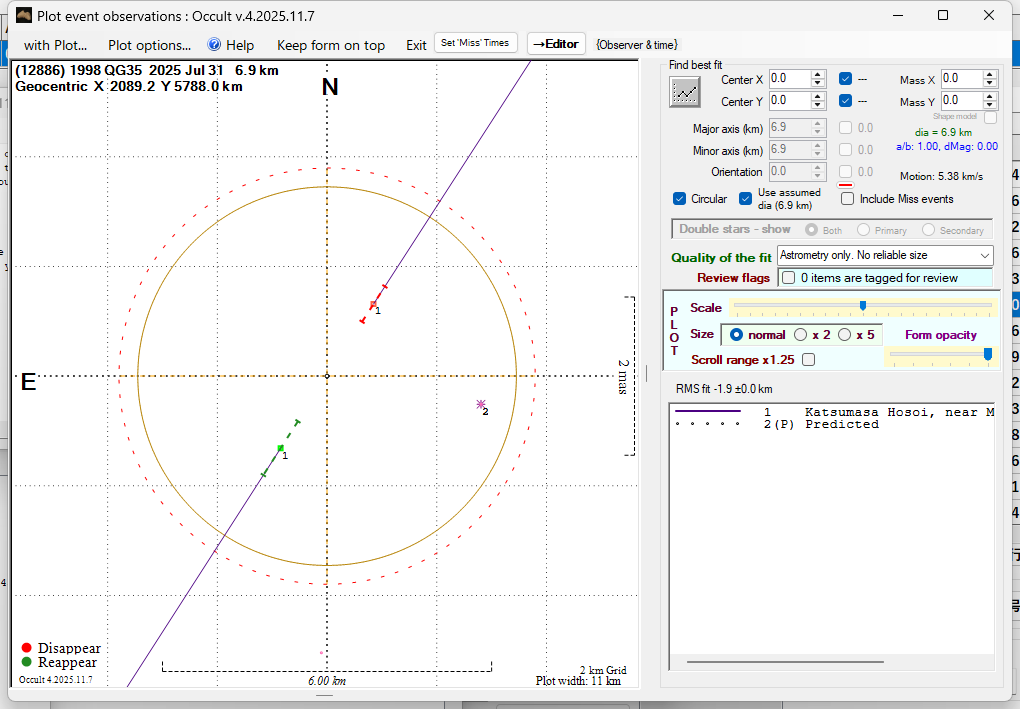Select the x 2 size radio button
The width and height of the screenshot is (1020, 709).
coord(801,335)
